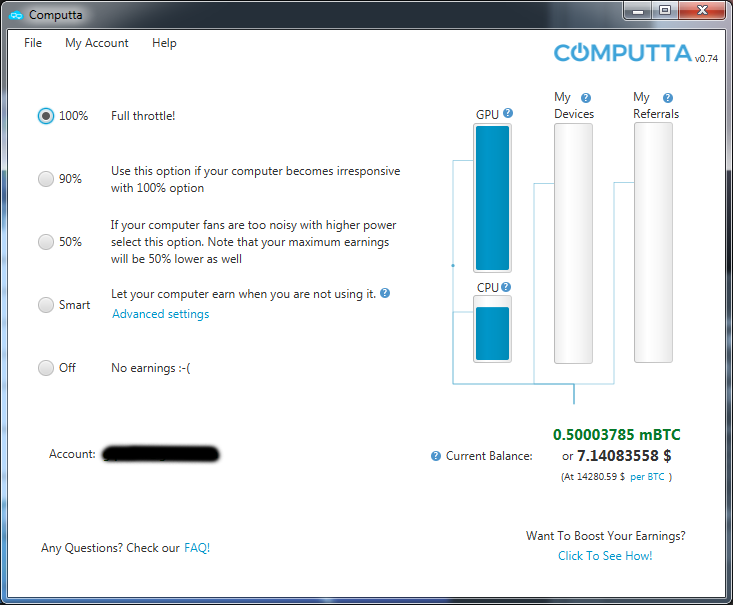
Task: Click the 'Full throttle!' description text
Action: point(143,116)
